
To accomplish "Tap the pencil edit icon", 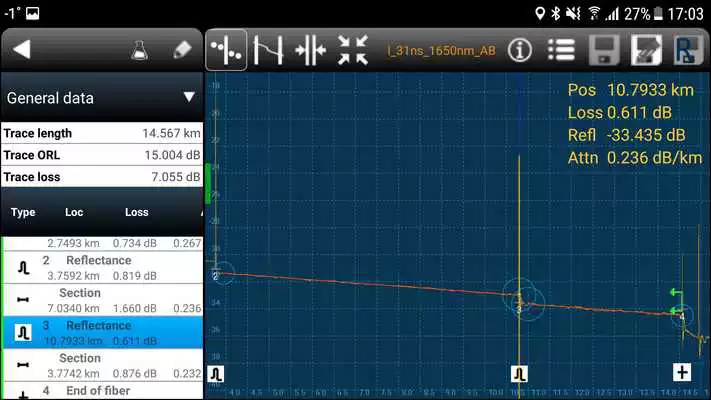I will [182, 50].
